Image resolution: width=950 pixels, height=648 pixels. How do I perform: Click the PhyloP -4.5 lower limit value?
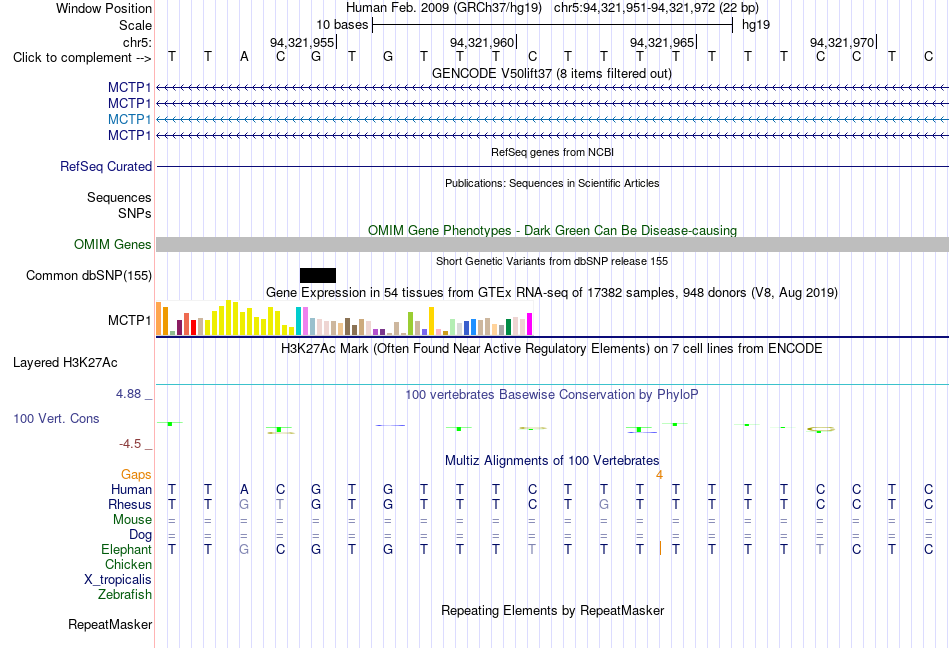click(130, 444)
